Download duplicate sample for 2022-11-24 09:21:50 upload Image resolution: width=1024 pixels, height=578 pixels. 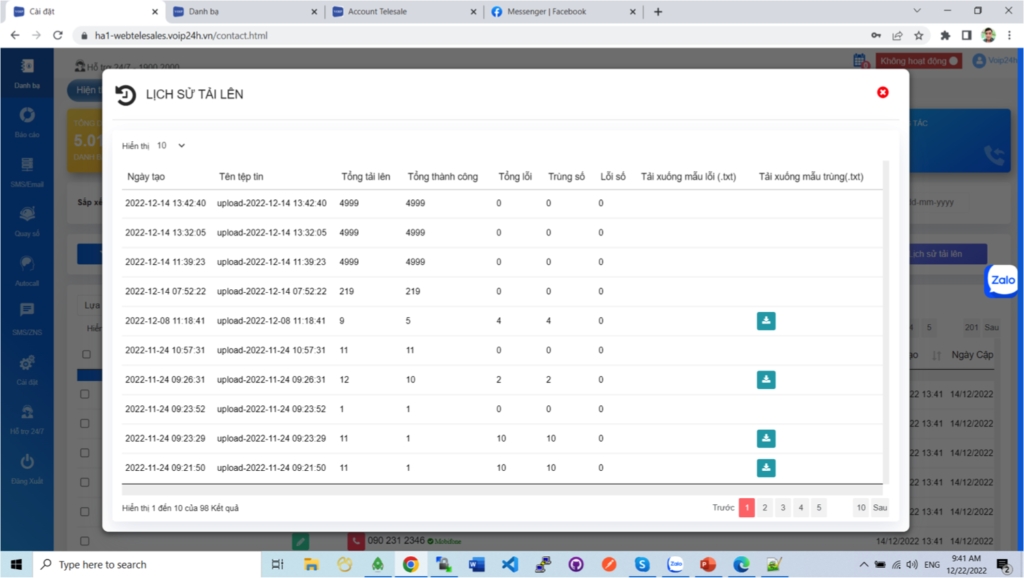click(766, 467)
